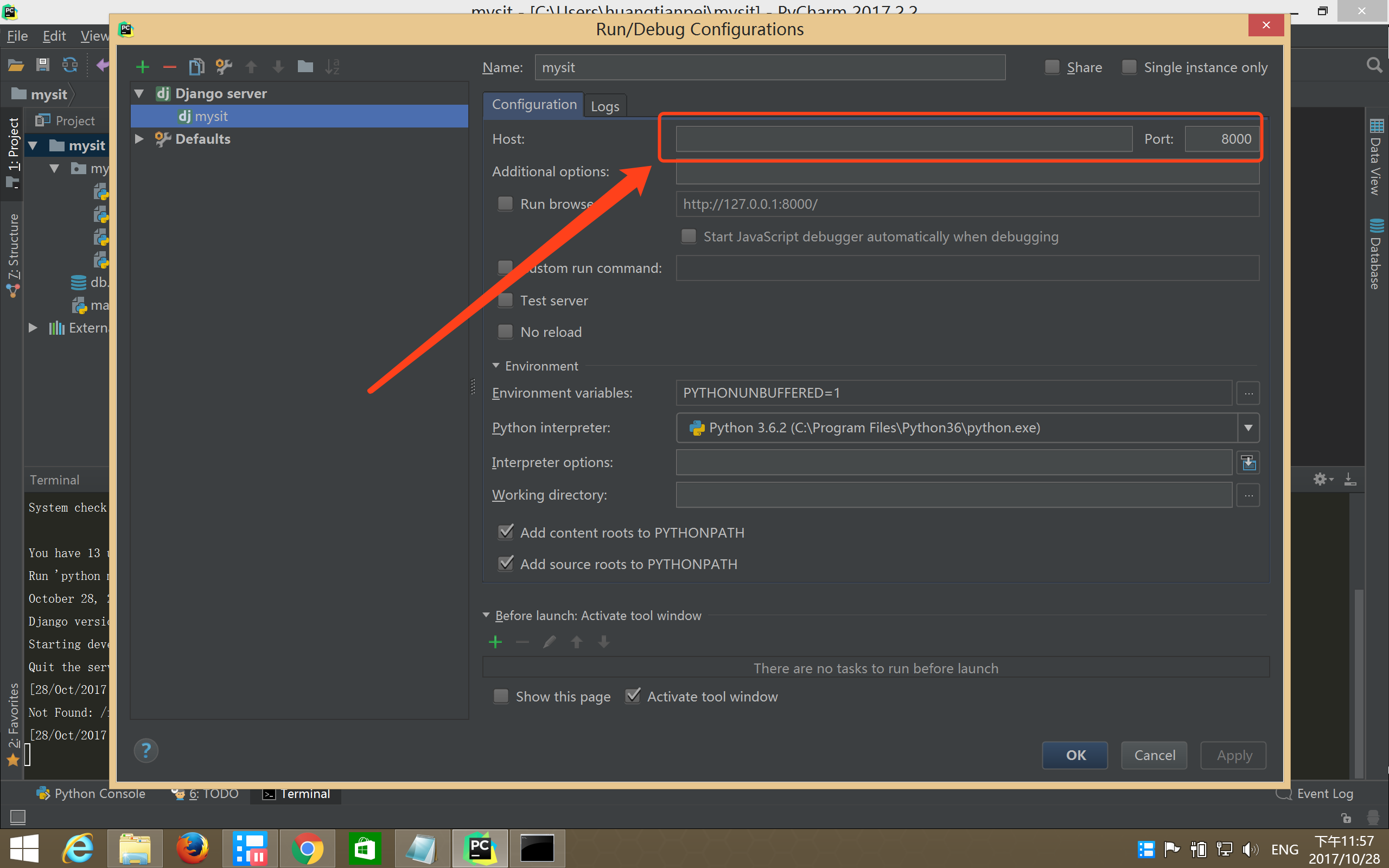Open the edit defaults wrench icon
The width and height of the screenshot is (1389, 868).
point(224,67)
